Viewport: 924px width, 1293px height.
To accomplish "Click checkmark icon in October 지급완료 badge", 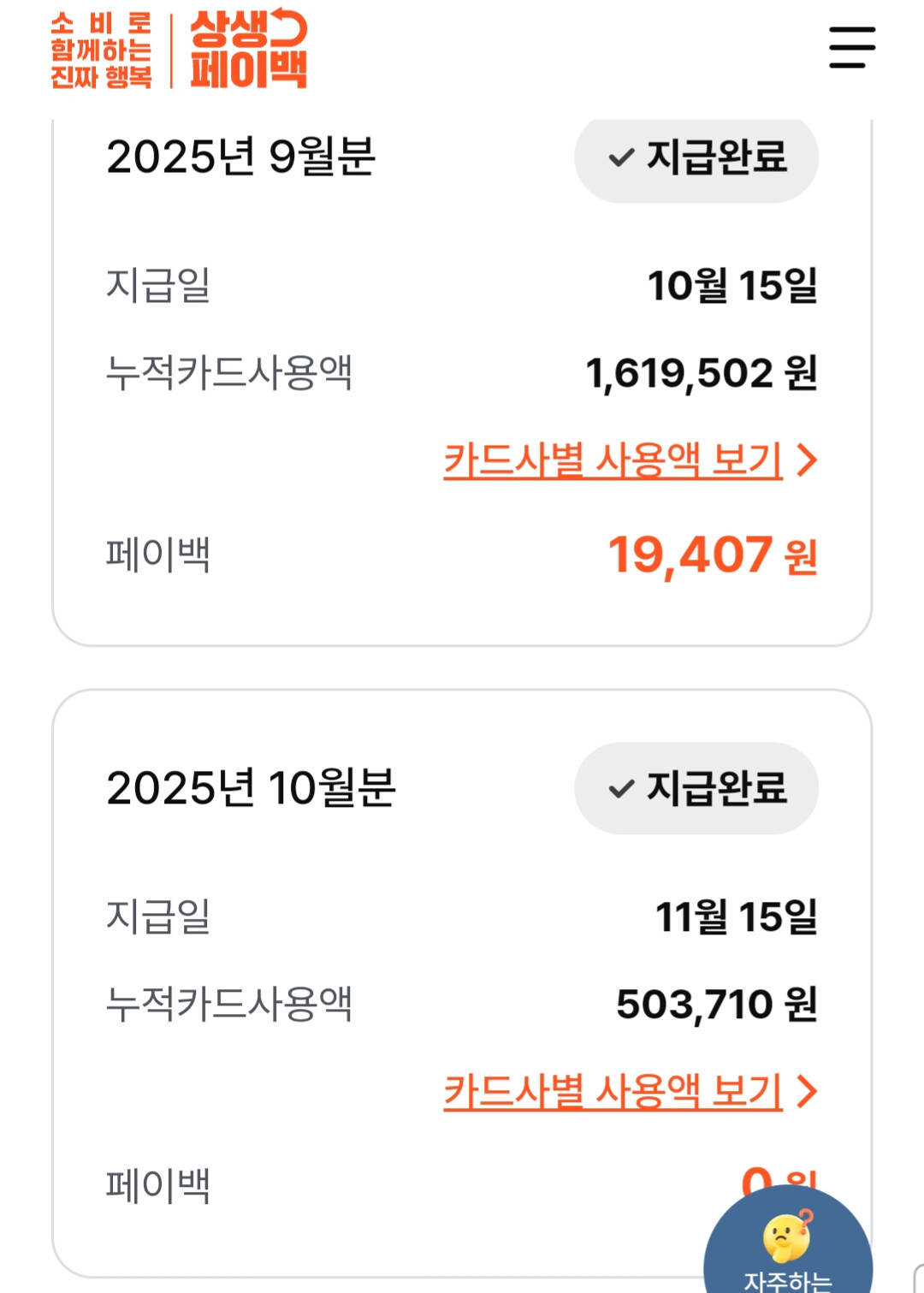I will pyautogui.click(x=621, y=788).
